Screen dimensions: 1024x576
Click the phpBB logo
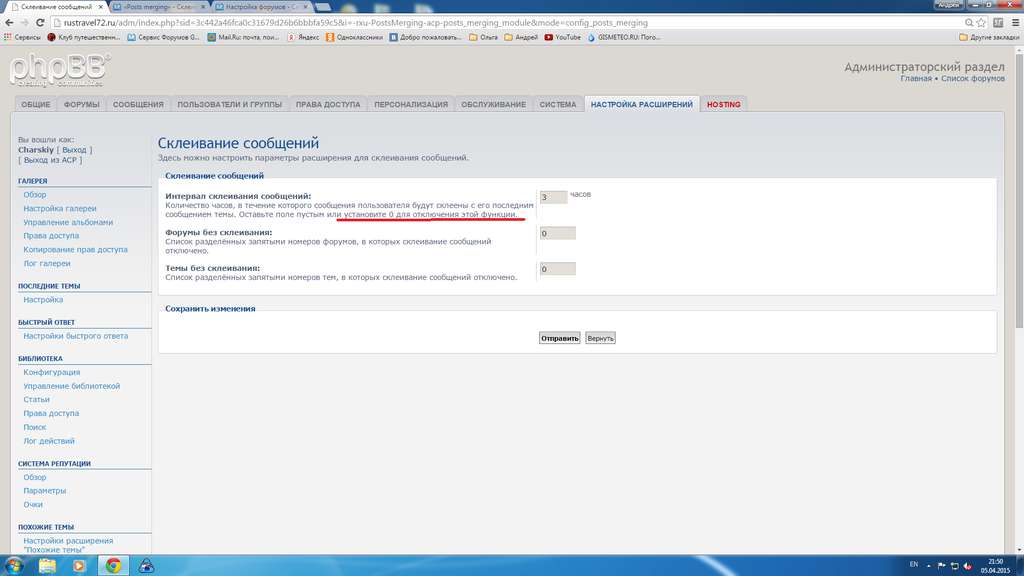pos(60,70)
